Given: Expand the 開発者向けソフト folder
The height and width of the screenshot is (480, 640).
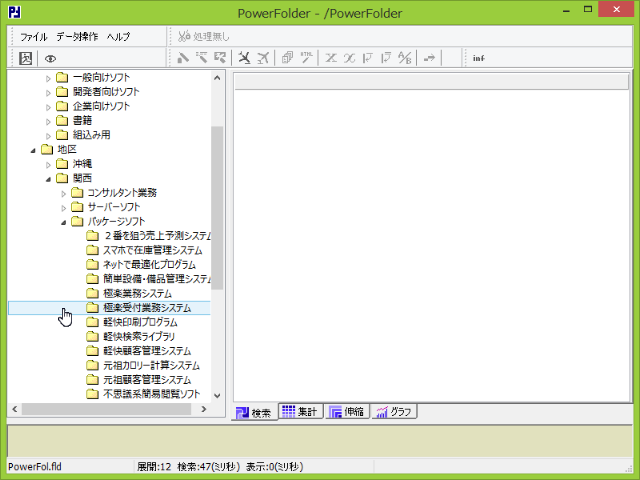Looking at the screenshot, I should [48, 93].
